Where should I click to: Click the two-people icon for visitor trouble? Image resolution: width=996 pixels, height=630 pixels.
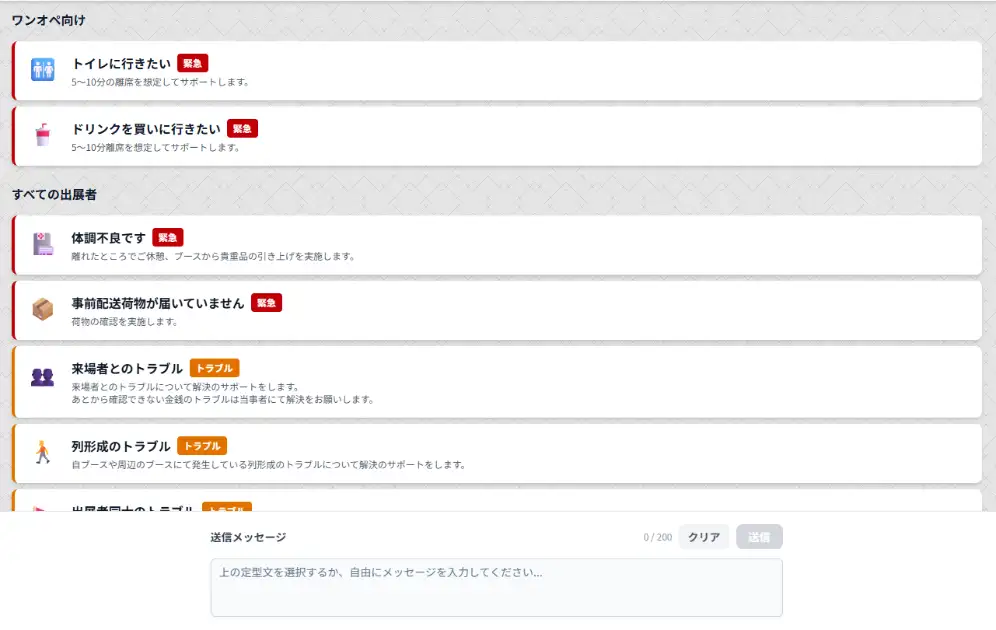42,378
